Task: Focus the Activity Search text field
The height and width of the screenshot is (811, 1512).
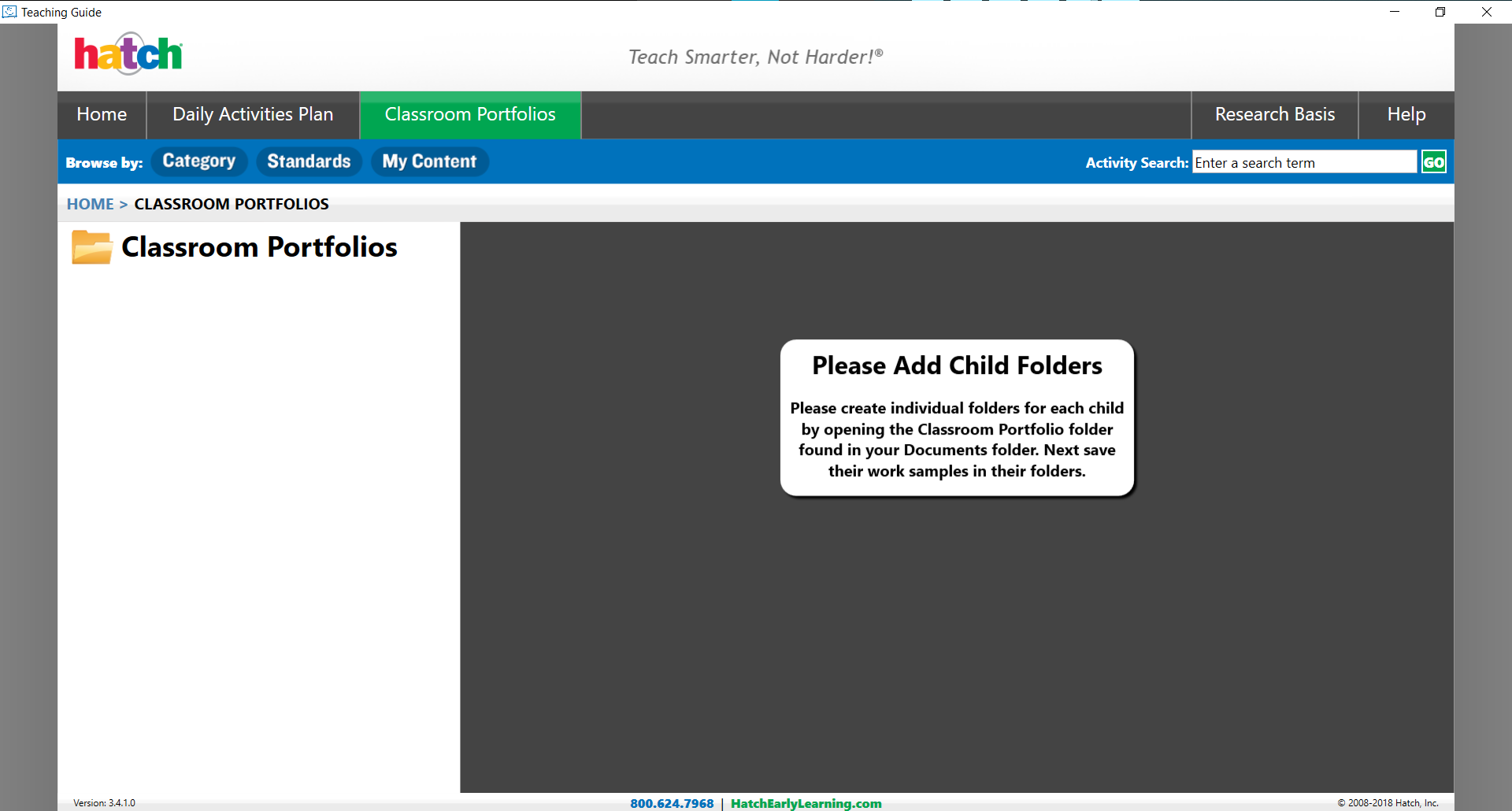Action: tap(1303, 162)
